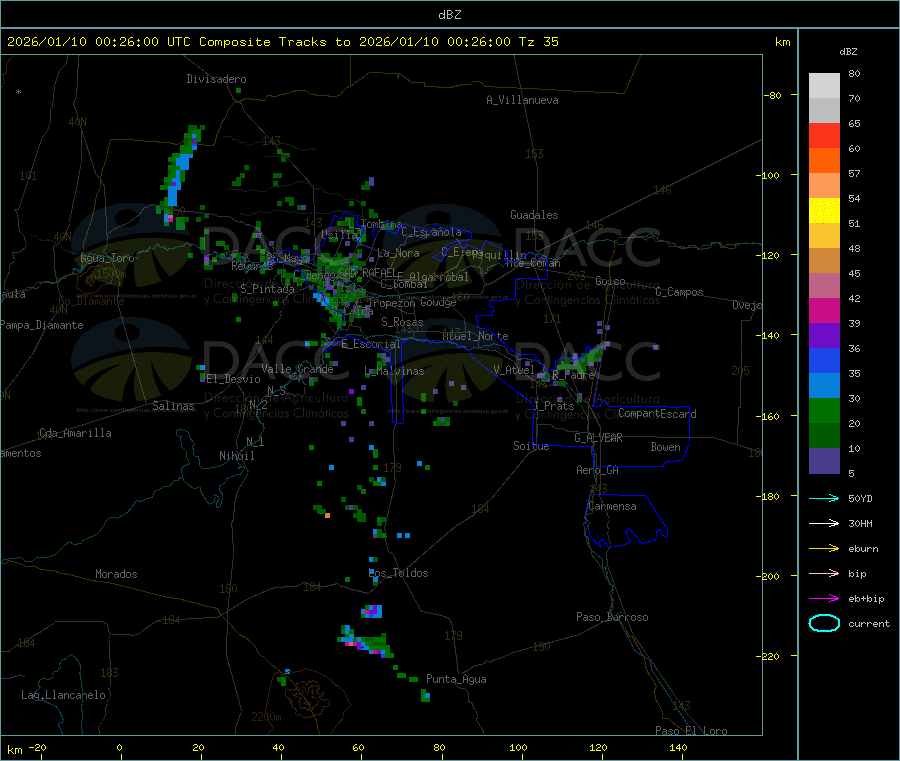Click the dBZ title at top
The height and width of the screenshot is (761, 900).
pos(449,15)
